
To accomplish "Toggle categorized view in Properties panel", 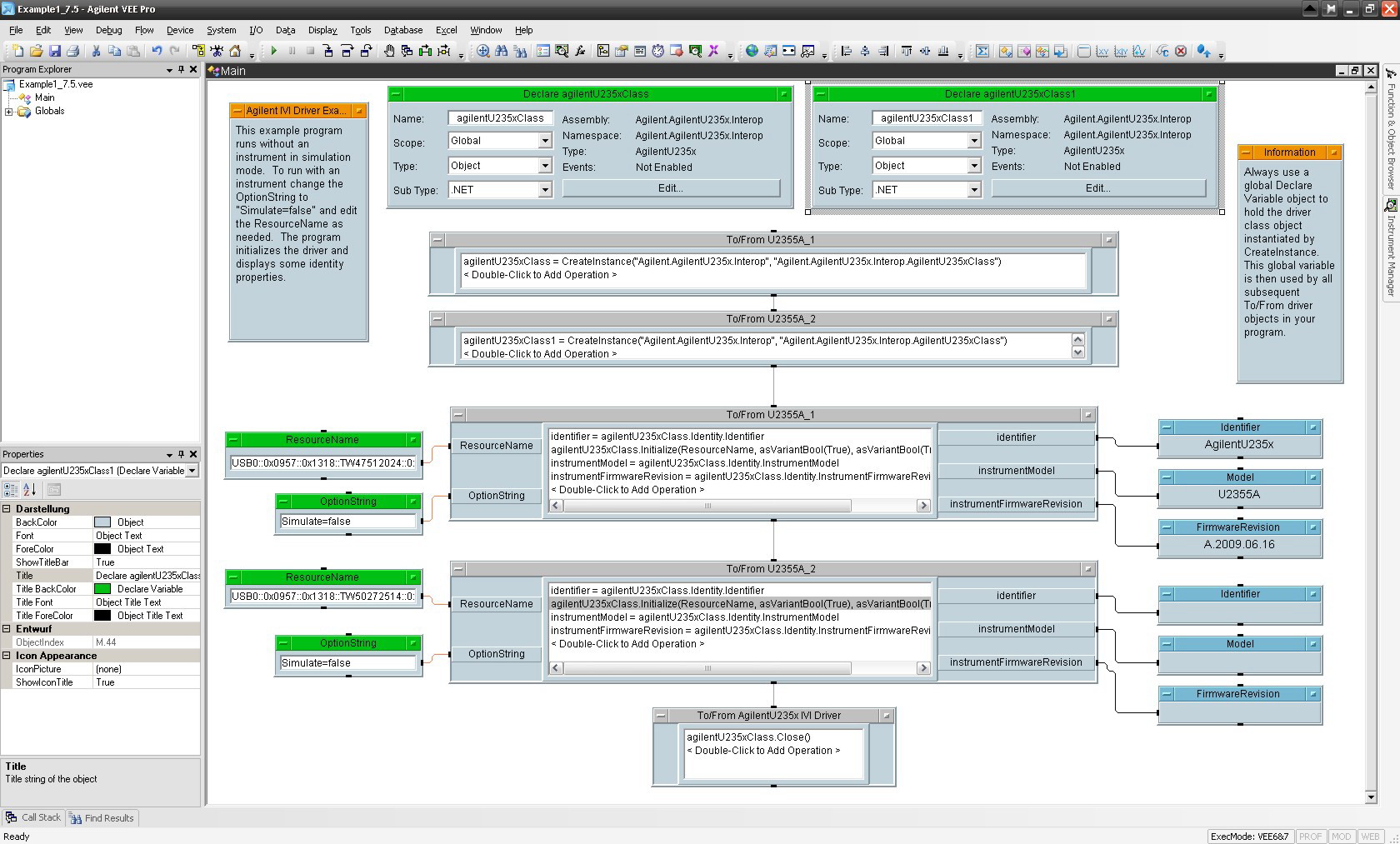I will [11, 489].
